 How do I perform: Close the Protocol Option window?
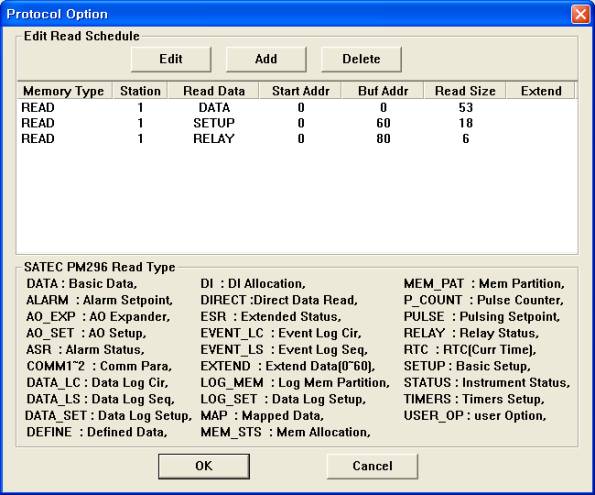click(x=581, y=14)
